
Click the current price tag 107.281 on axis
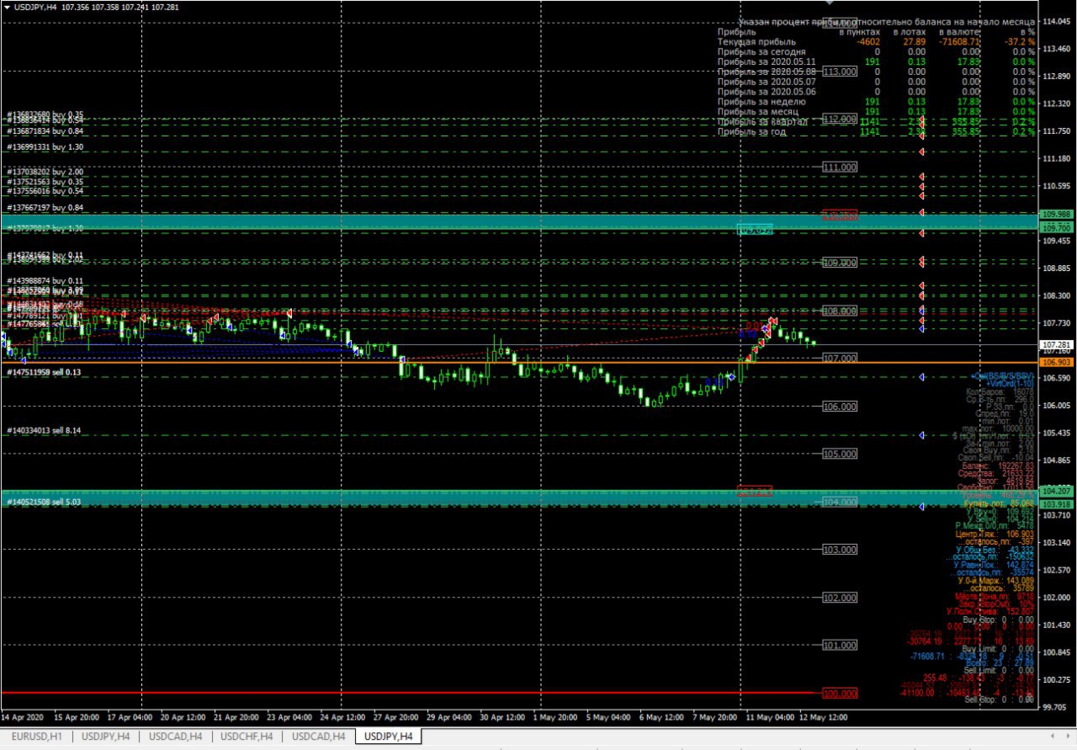[1056, 345]
